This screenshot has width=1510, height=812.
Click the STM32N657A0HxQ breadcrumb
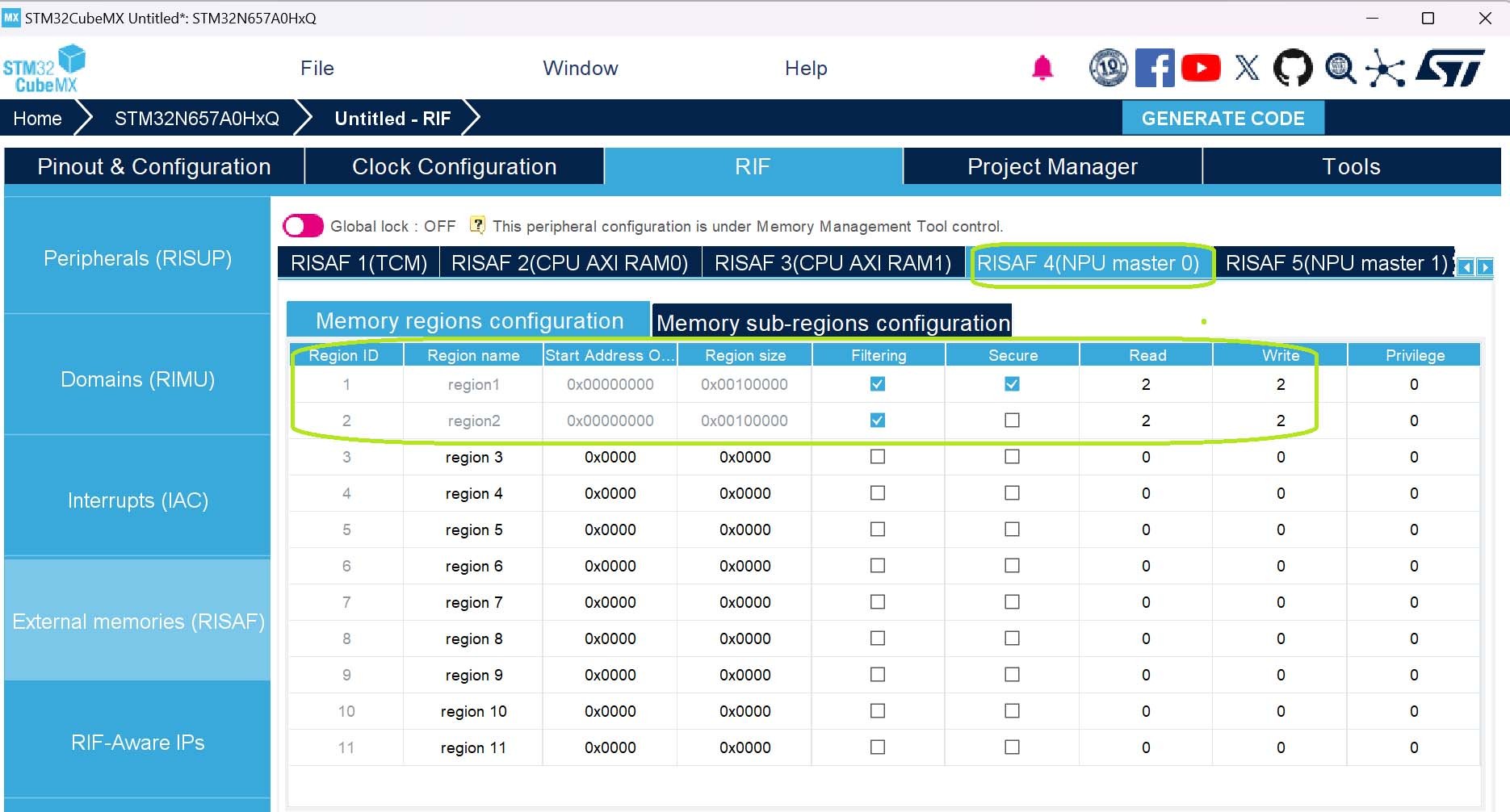point(197,119)
